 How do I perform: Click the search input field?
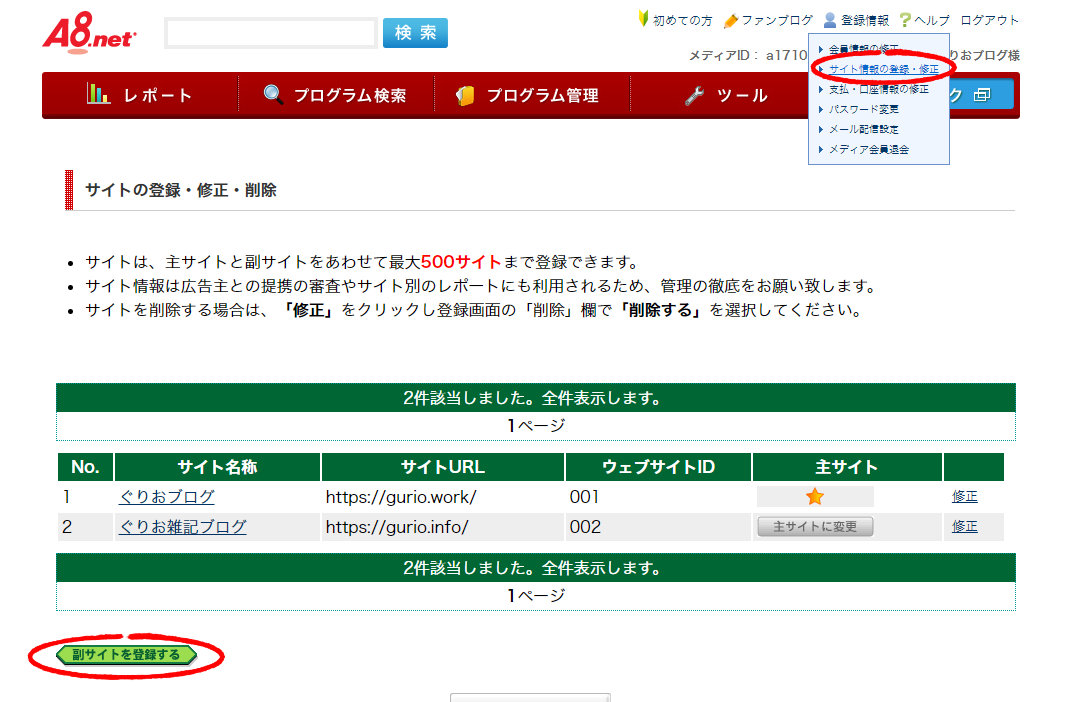[270, 33]
